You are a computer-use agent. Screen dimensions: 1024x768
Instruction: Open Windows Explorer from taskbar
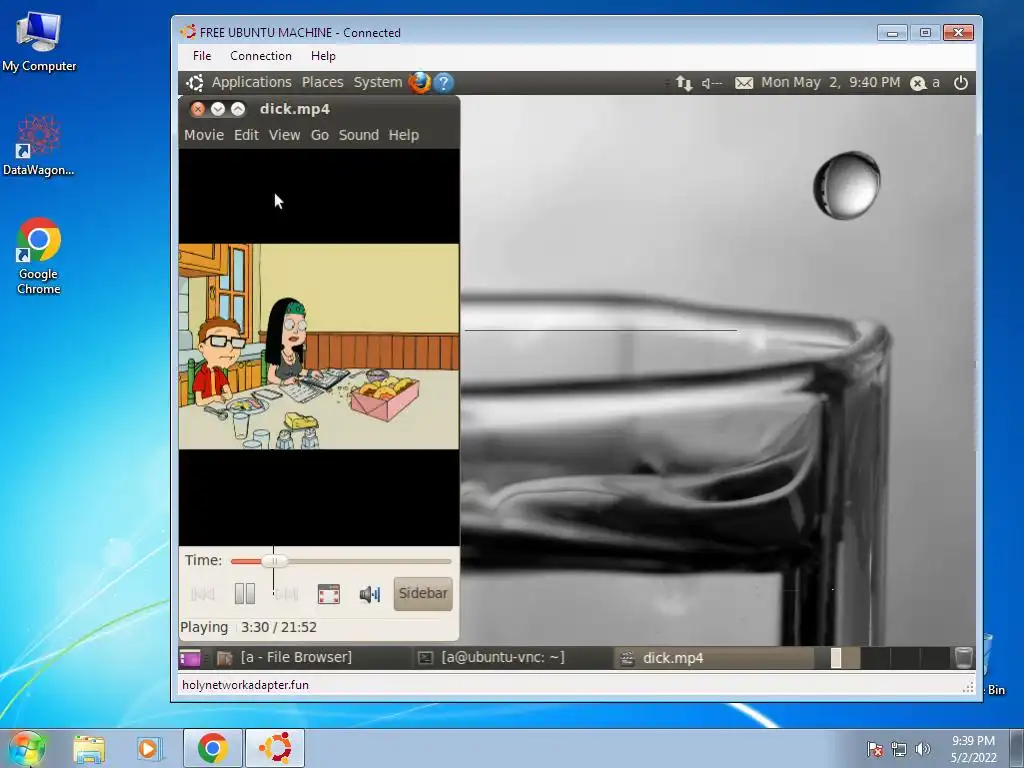[x=89, y=748]
